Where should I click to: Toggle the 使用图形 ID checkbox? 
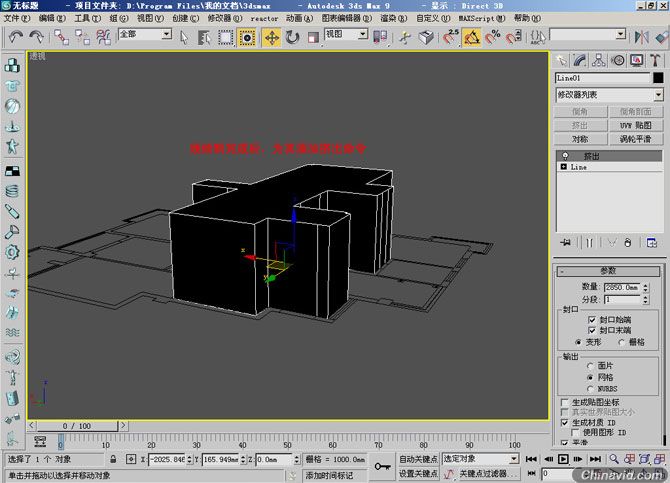pos(575,433)
